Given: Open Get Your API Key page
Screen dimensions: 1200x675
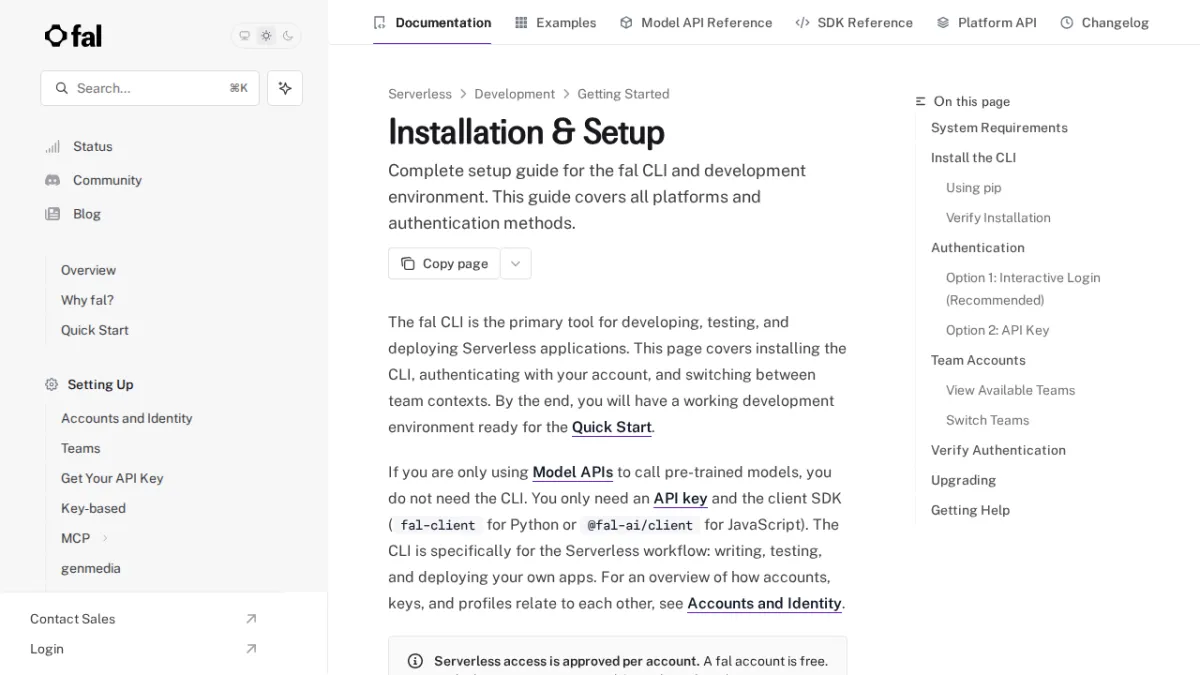Looking at the screenshot, I should [112, 478].
